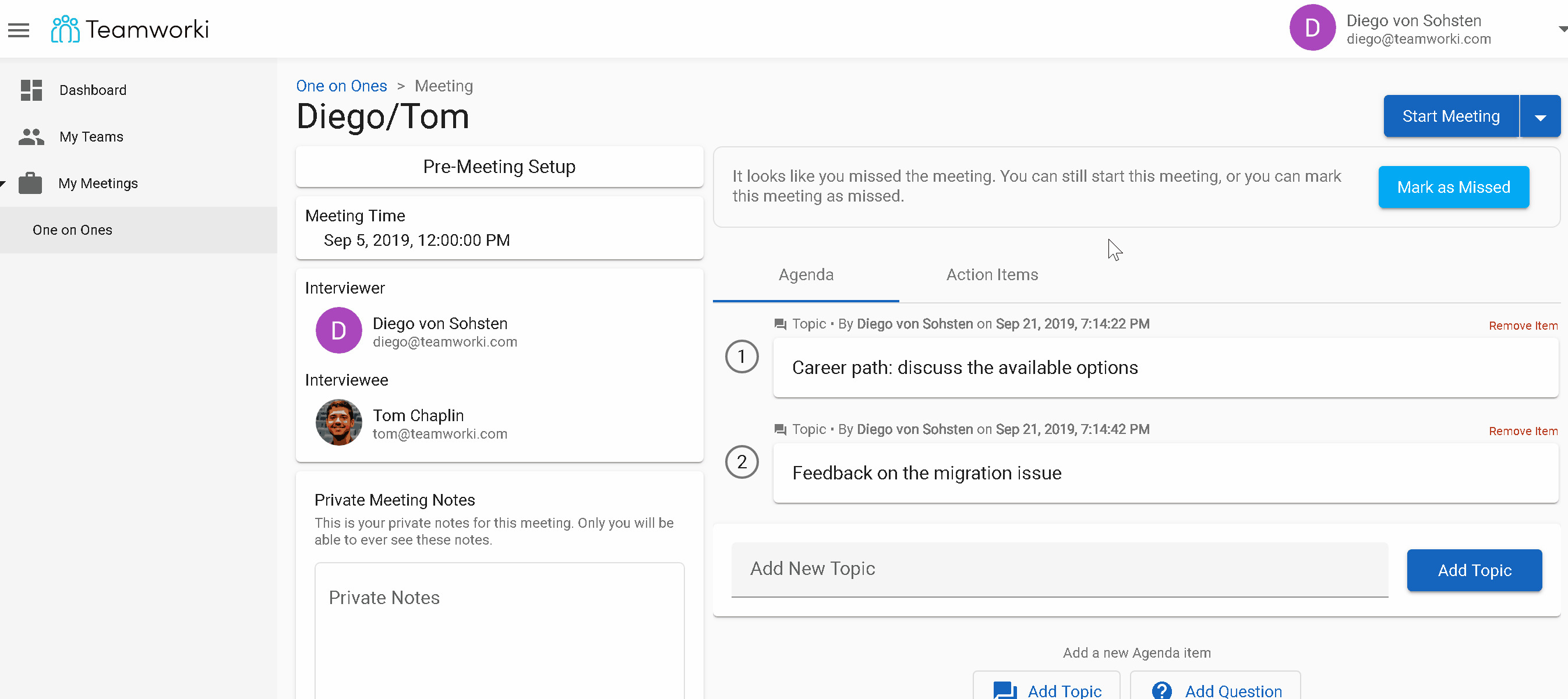Click into the Private Notes textarea

[x=499, y=633]
